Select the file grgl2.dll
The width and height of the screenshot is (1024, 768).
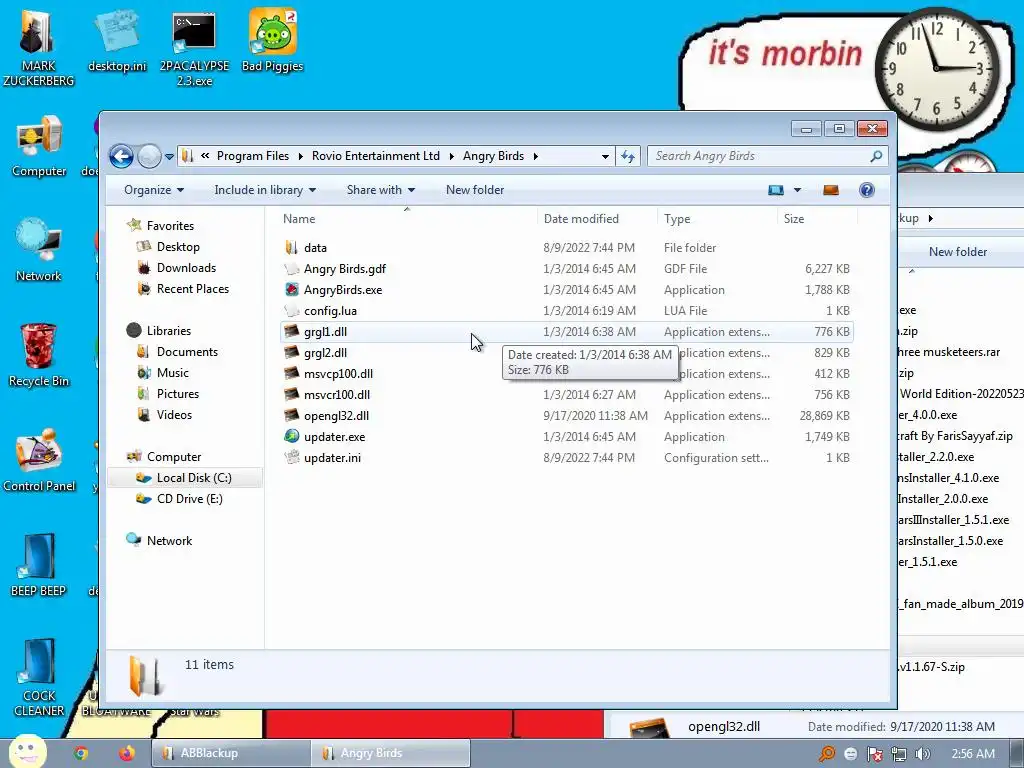coord(325,353)
